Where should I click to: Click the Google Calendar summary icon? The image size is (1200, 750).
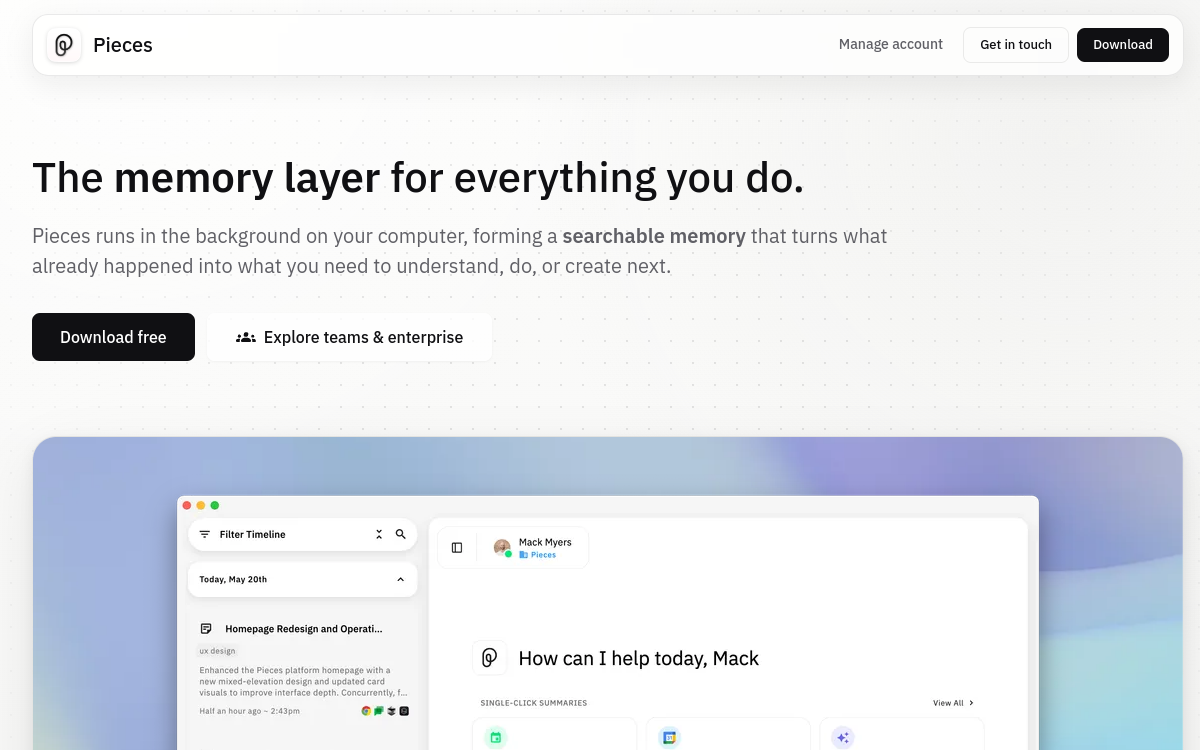[x=669, y=738]
